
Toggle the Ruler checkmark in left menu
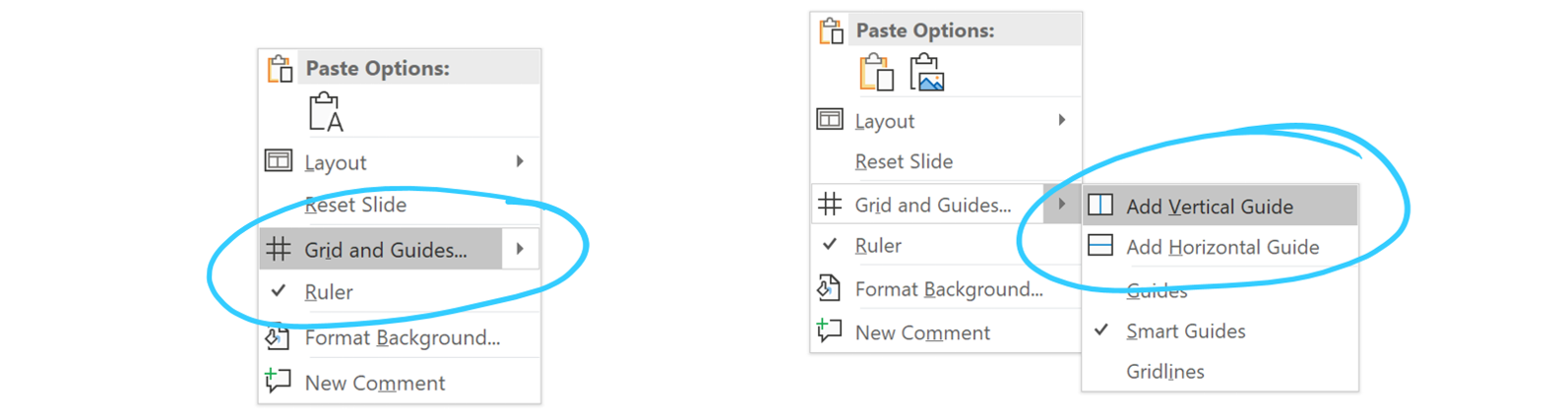(279, 291)
